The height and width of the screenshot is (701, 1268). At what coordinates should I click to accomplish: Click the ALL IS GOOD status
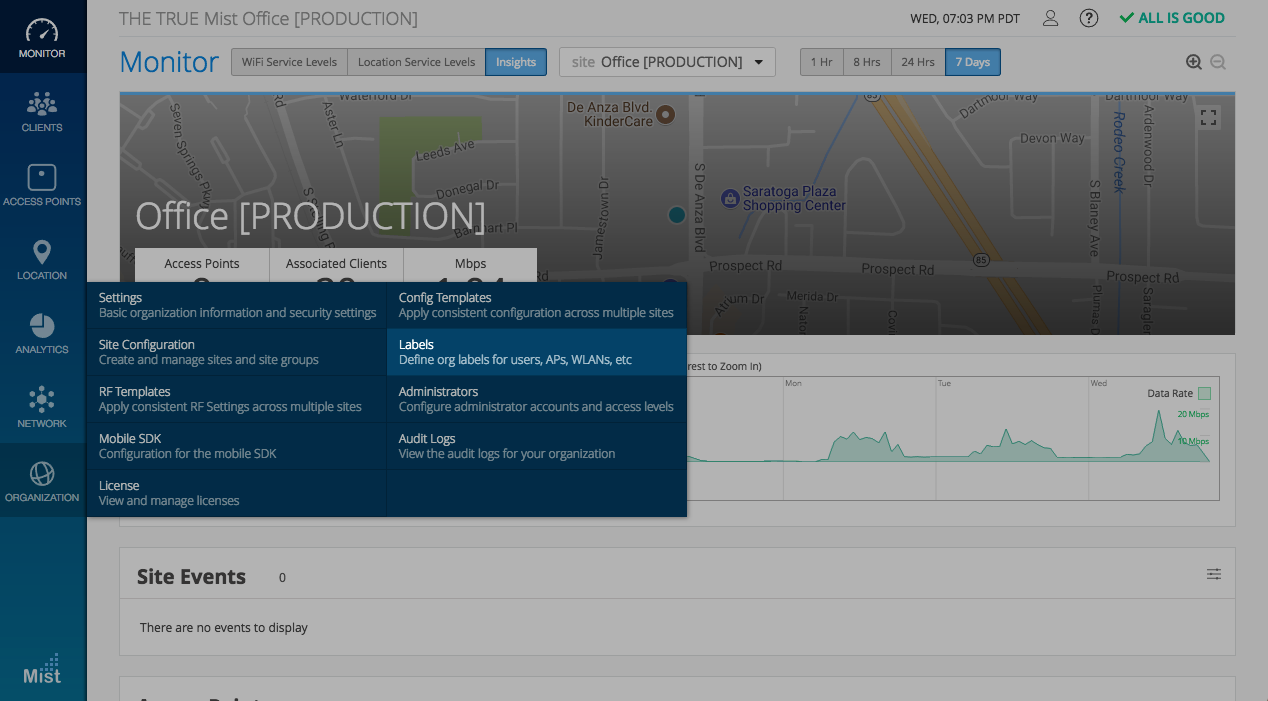(1171, 18)
